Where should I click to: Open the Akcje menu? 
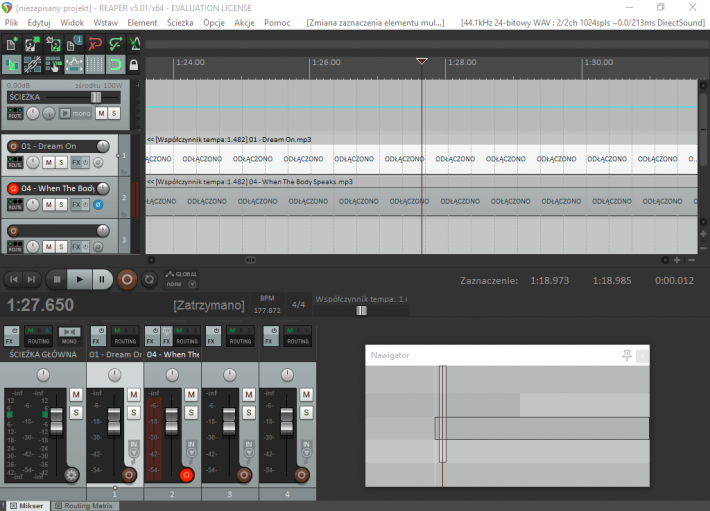244,23
